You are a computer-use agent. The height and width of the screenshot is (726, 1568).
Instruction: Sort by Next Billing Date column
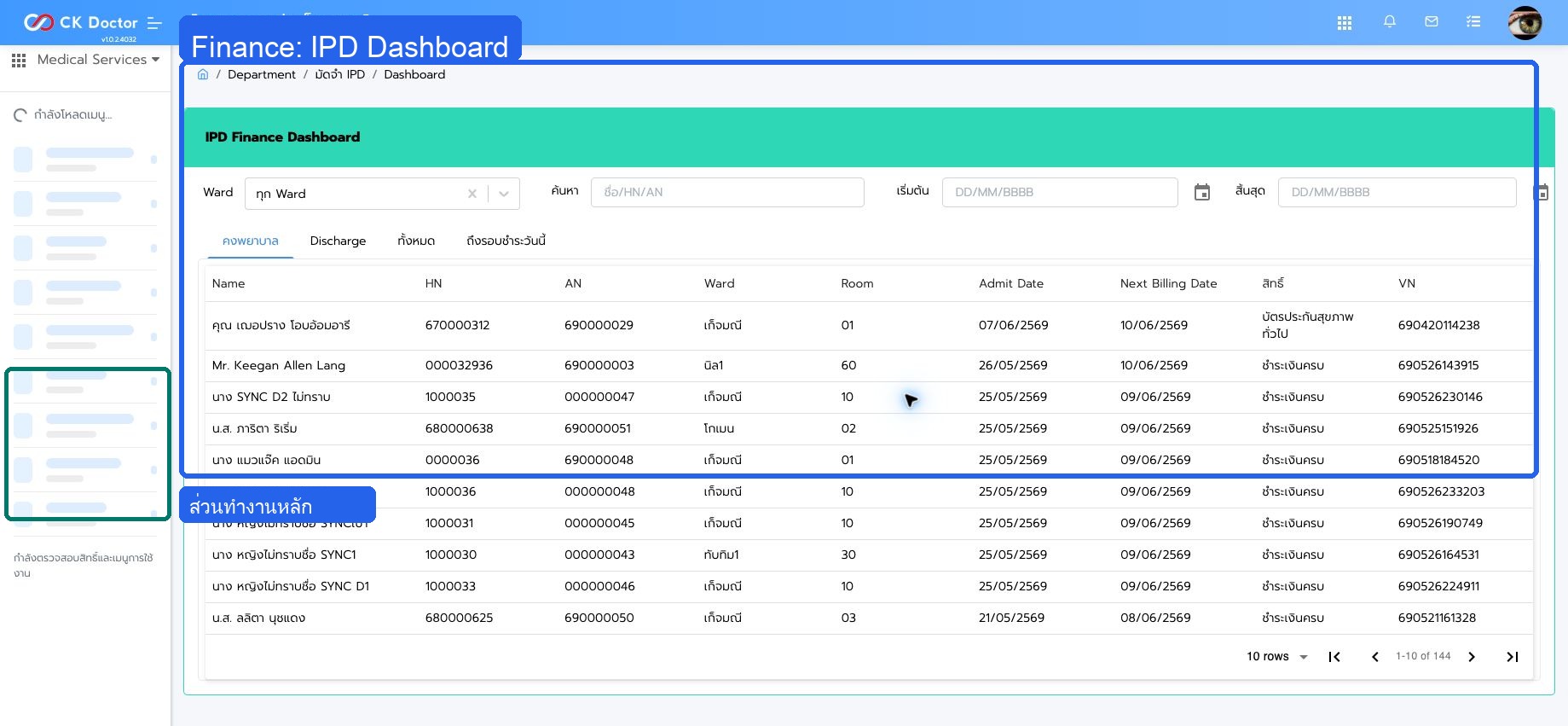[x=1168, y=283]
